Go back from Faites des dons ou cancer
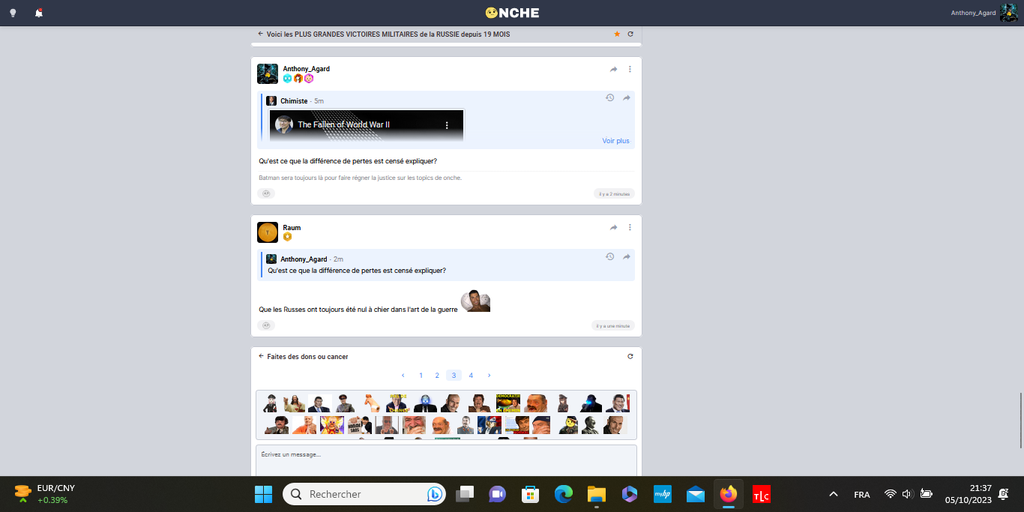 point(261,357)
